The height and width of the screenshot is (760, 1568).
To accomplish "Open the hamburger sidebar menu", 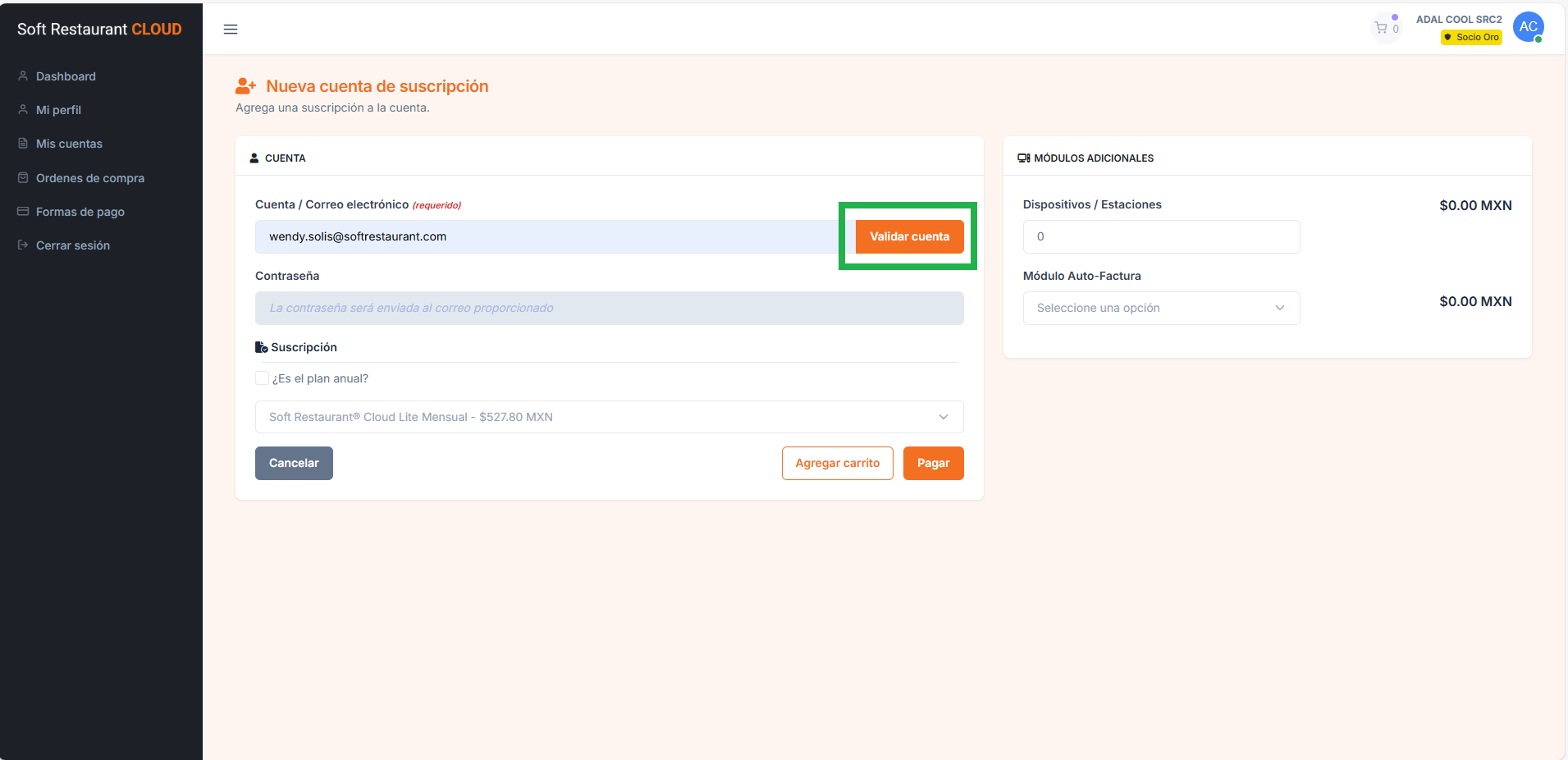I will coord(231,30).
